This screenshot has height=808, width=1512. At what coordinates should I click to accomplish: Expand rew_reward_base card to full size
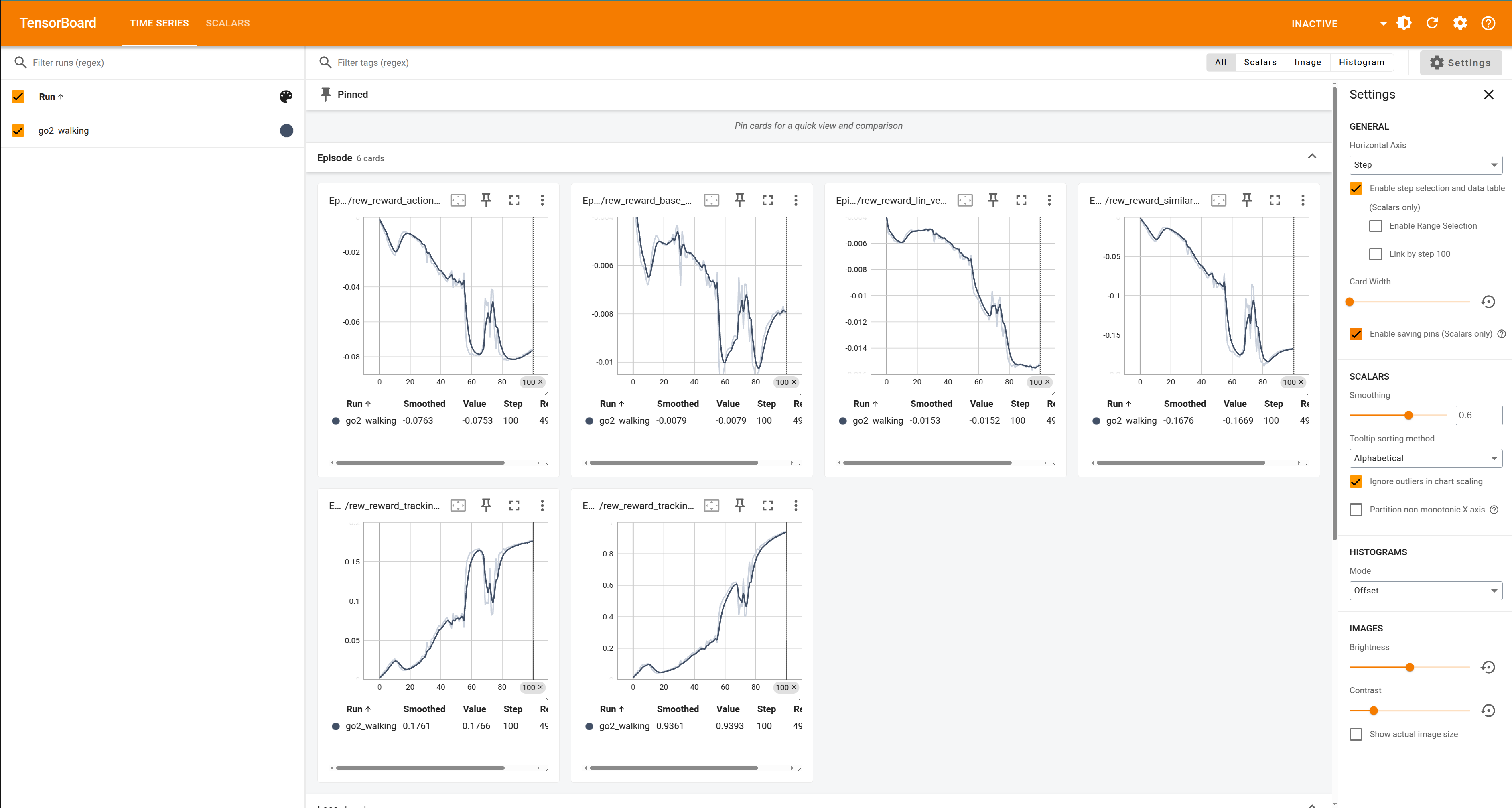768,200
